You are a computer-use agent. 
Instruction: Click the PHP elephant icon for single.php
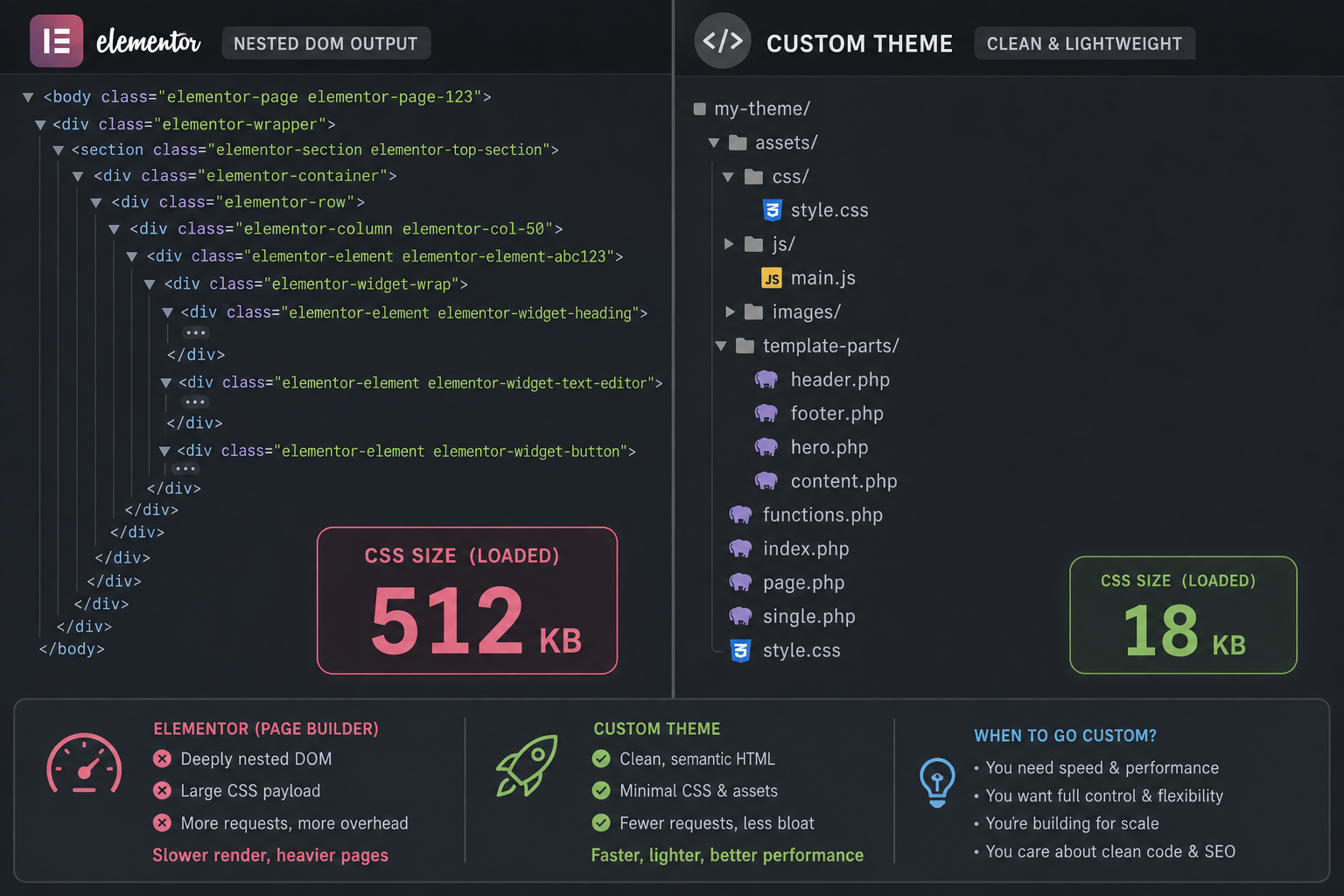(x=740, y=616)
